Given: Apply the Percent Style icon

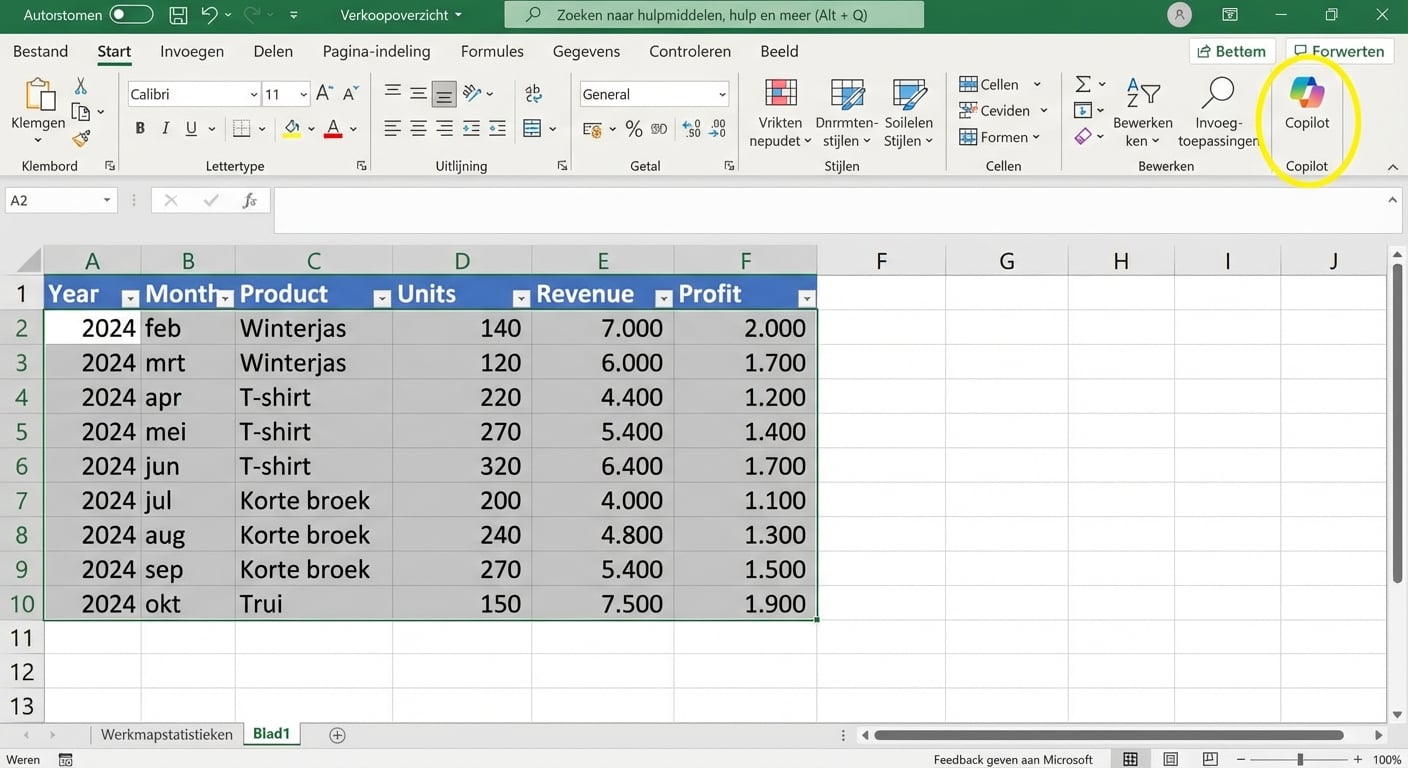Looking at the screenshot, I should 633,128.
